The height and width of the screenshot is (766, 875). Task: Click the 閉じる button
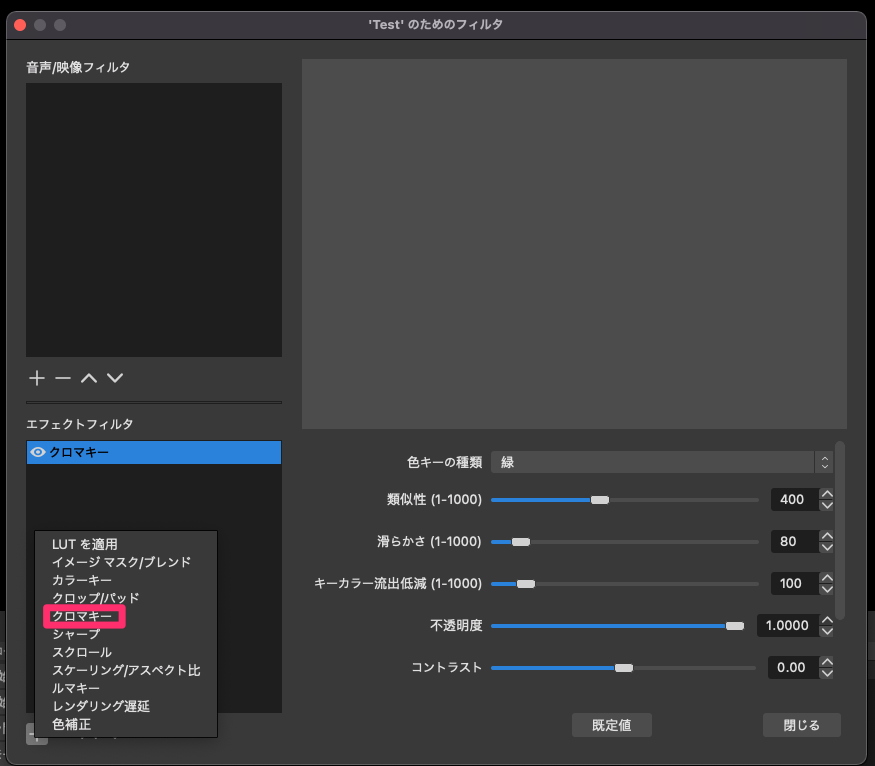801,725
